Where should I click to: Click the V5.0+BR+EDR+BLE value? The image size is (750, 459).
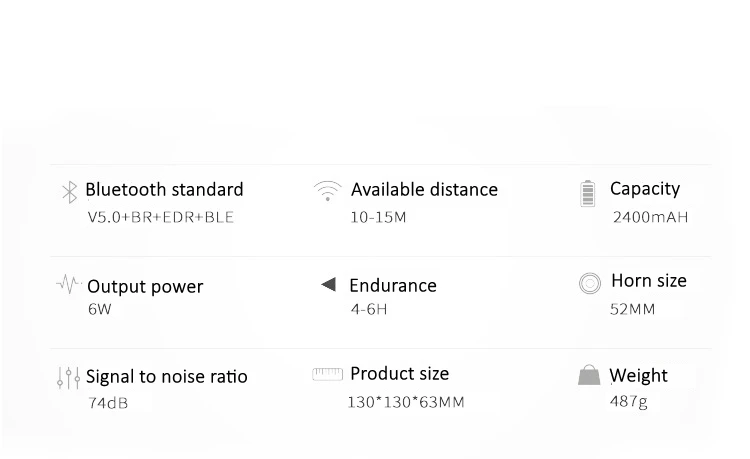160,218
